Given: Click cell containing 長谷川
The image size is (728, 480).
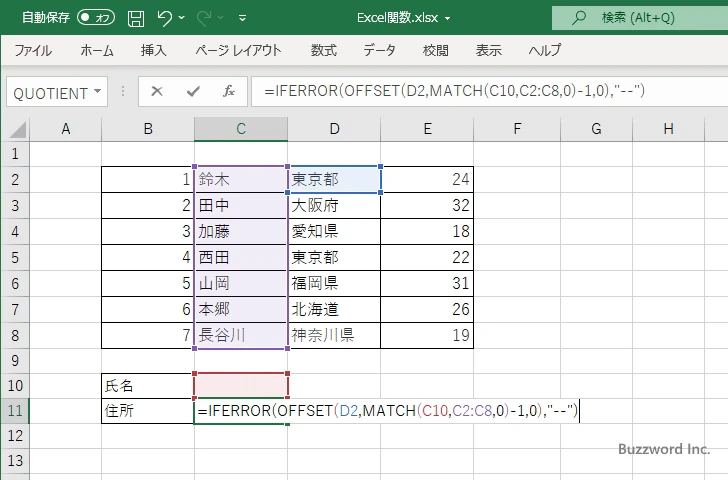Looking at the screenshot, I should [241, 335].
